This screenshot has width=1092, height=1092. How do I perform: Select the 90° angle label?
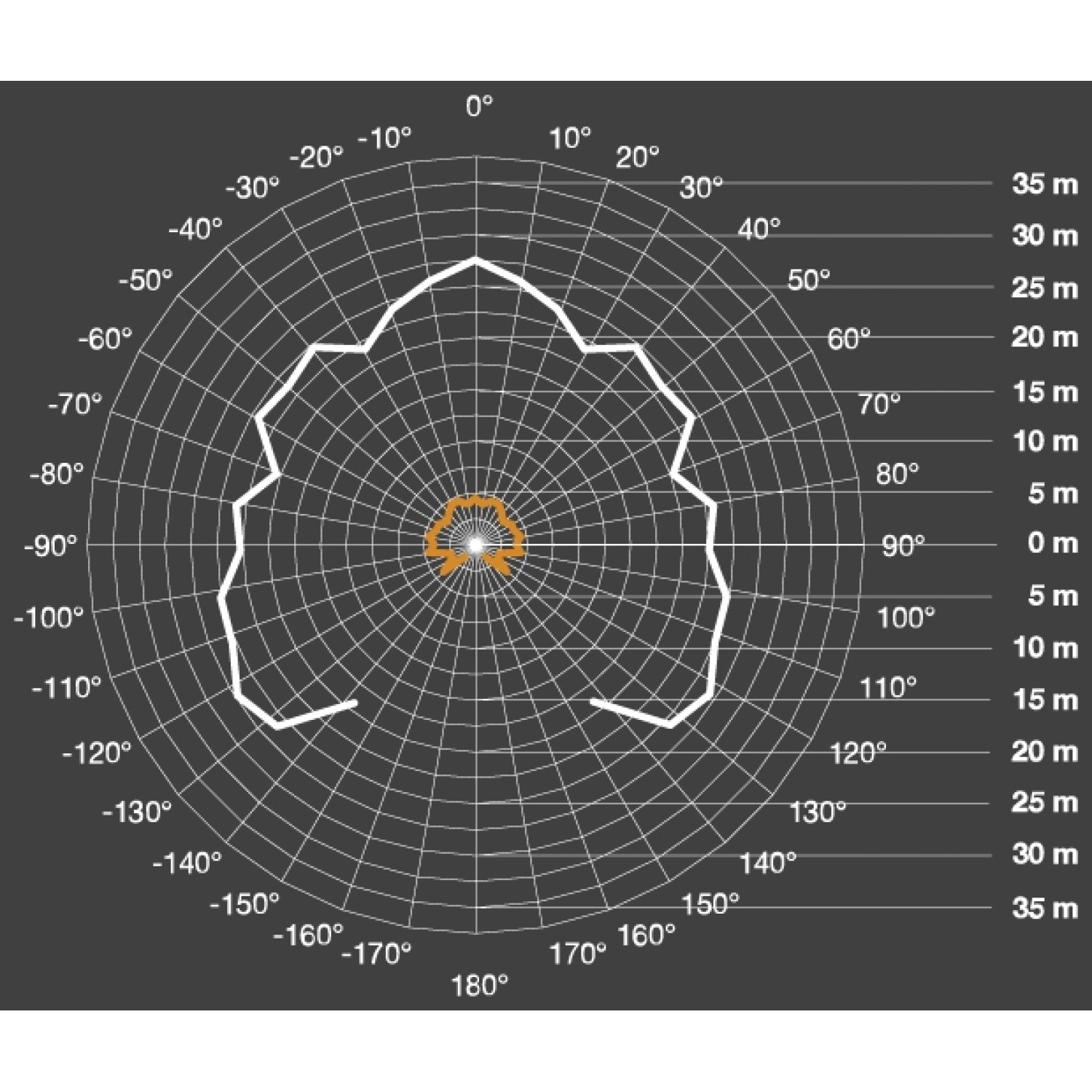point(903,545)
